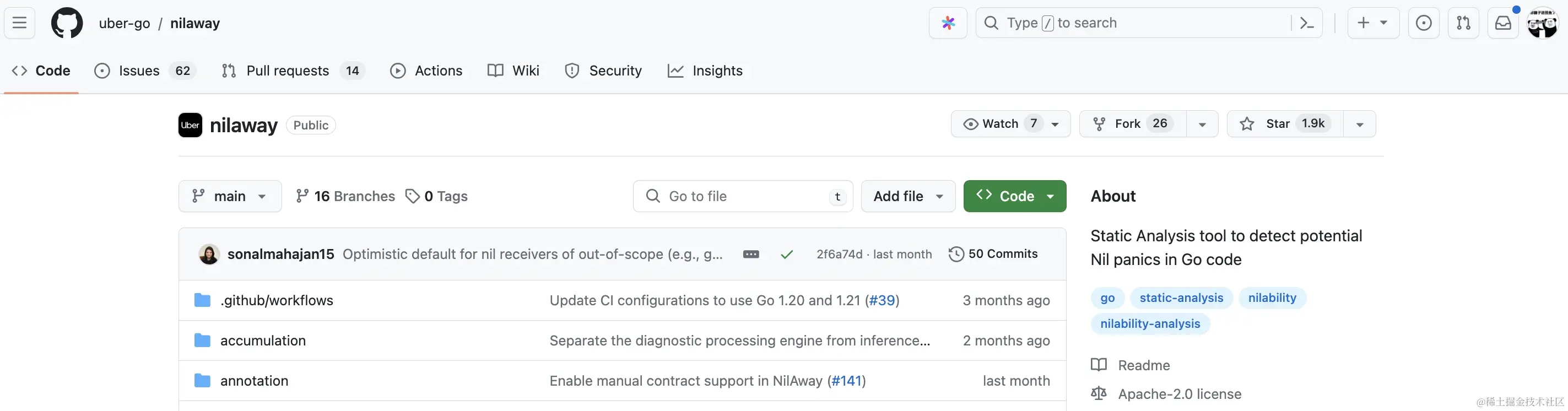Click the annotation folder icon
Screen dimensions: 1568x411
[202, 381]
